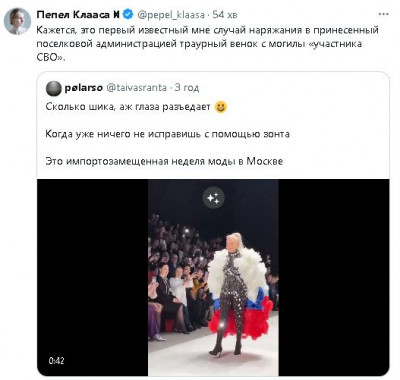Open the Пепел Клааса display name
Screen dimensions: 400x380
pos(78,14)
